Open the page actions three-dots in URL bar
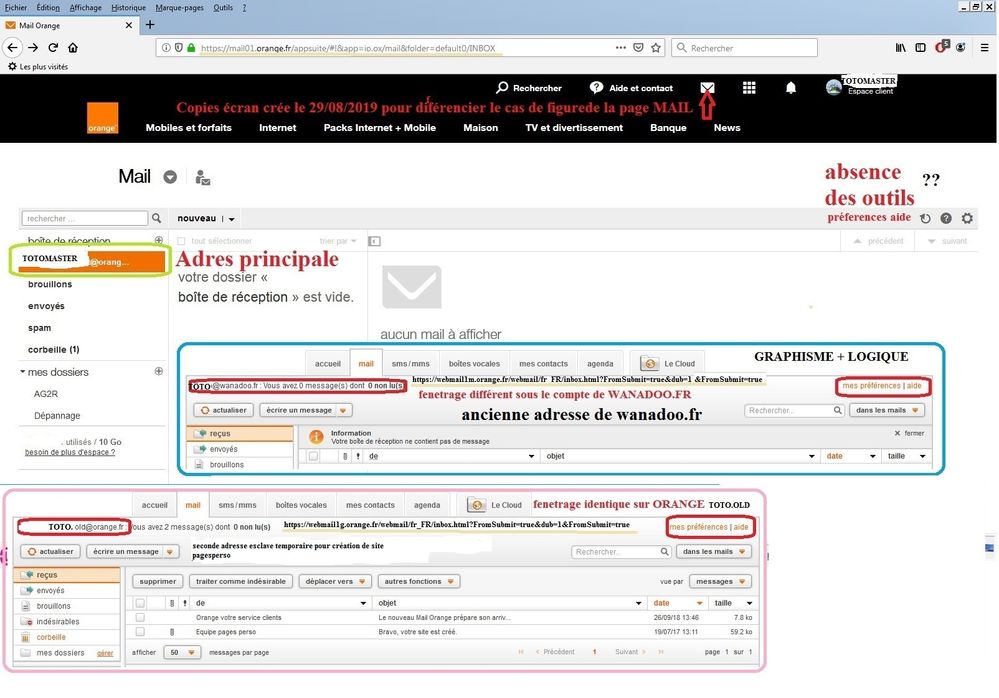Image resolution: width=999 pixels, height=698 pixels. click(621, 48)
